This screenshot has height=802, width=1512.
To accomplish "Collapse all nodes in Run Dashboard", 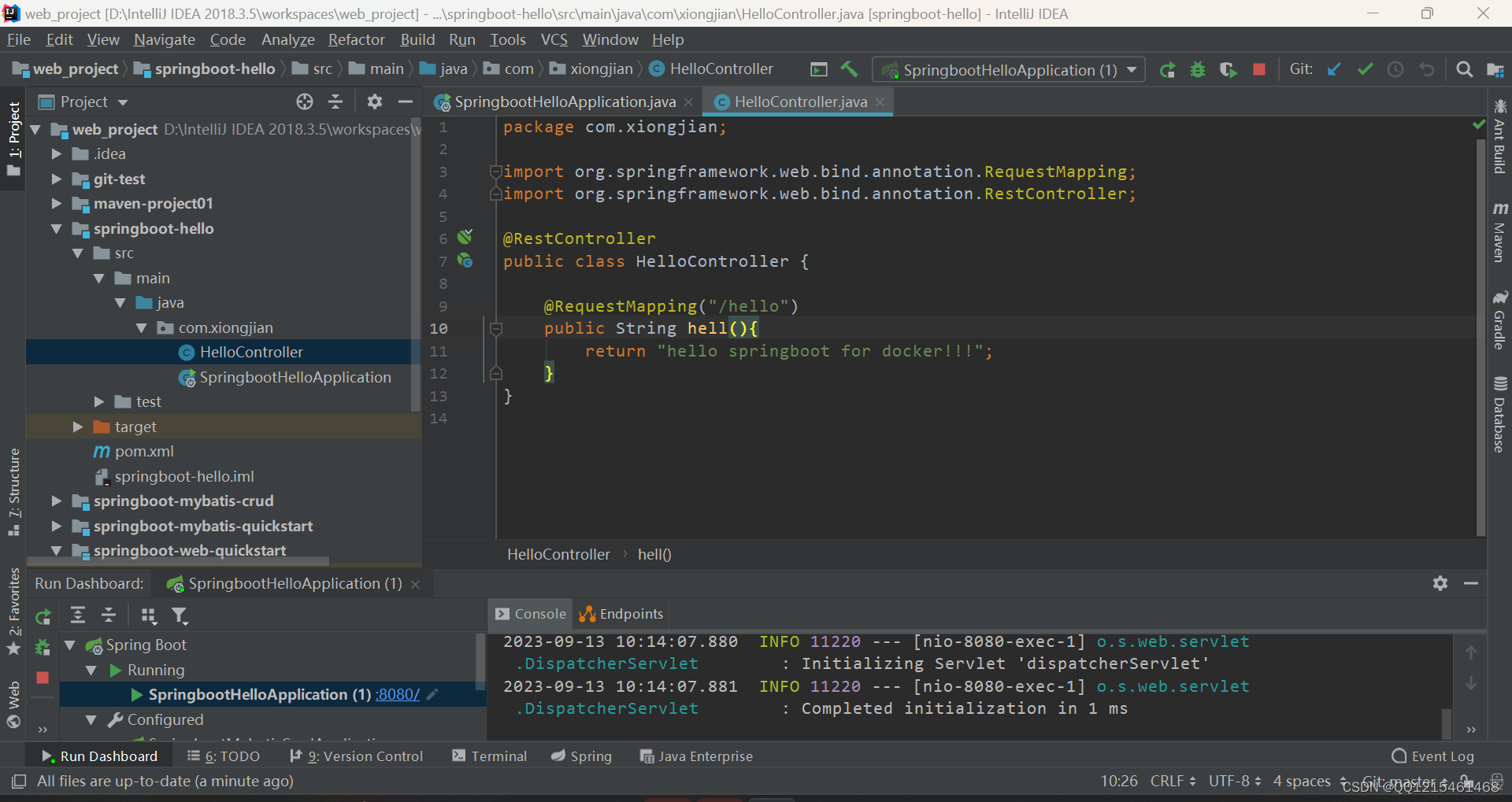I will pos(109,615).
